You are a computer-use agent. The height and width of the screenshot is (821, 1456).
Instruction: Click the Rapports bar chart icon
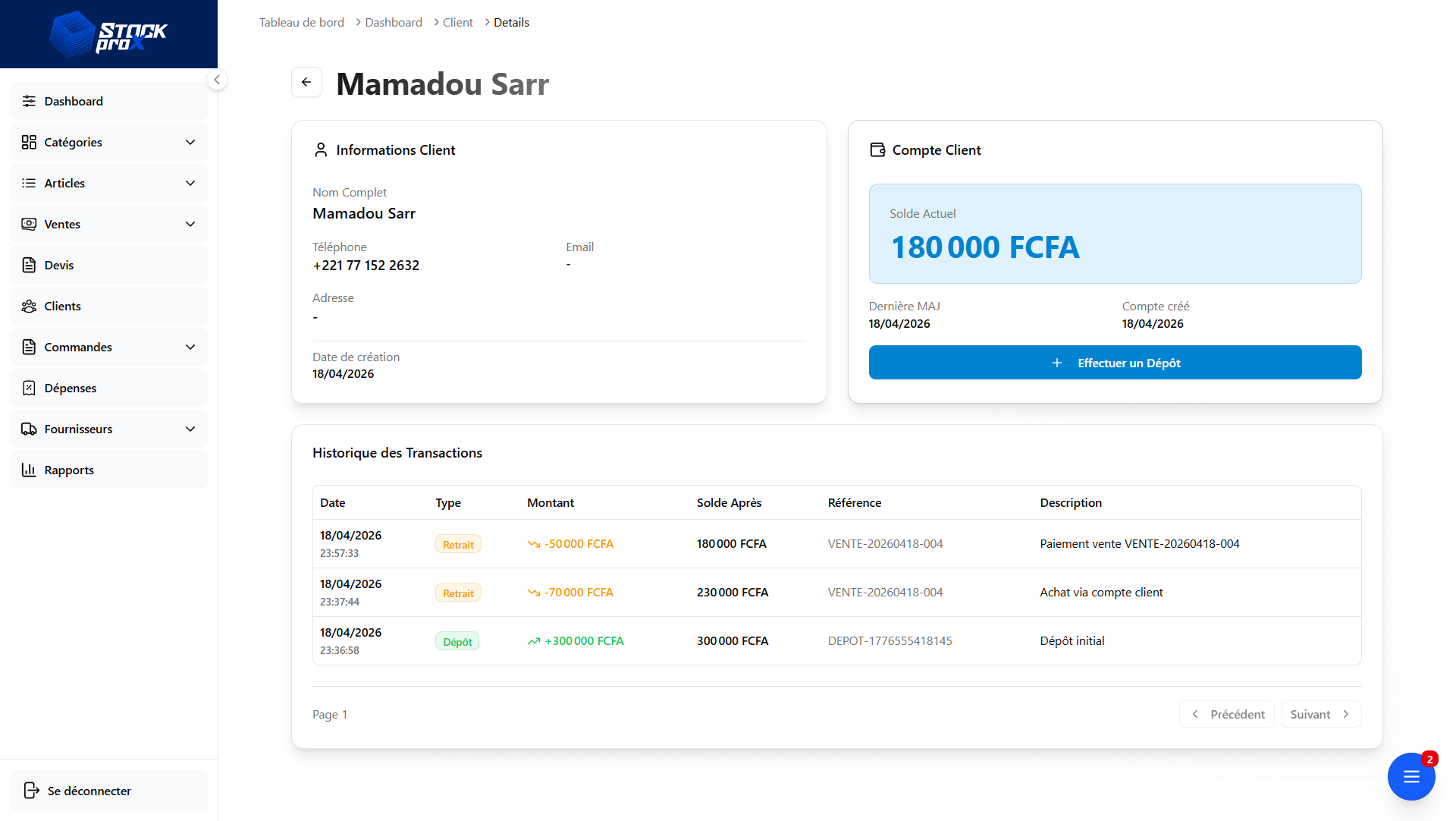click(29, 470)
